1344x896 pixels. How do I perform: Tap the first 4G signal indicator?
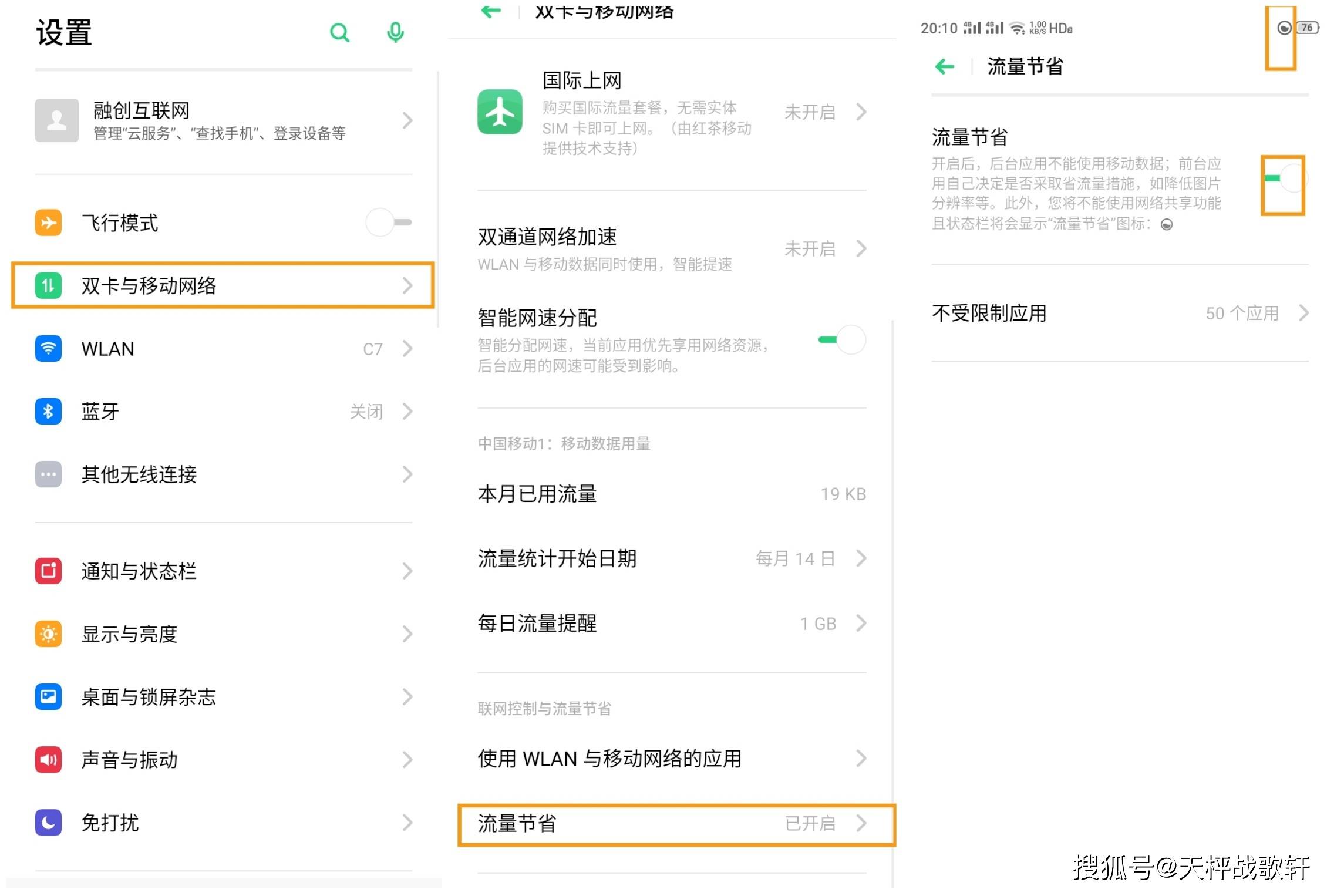click(x=972, y=28)
